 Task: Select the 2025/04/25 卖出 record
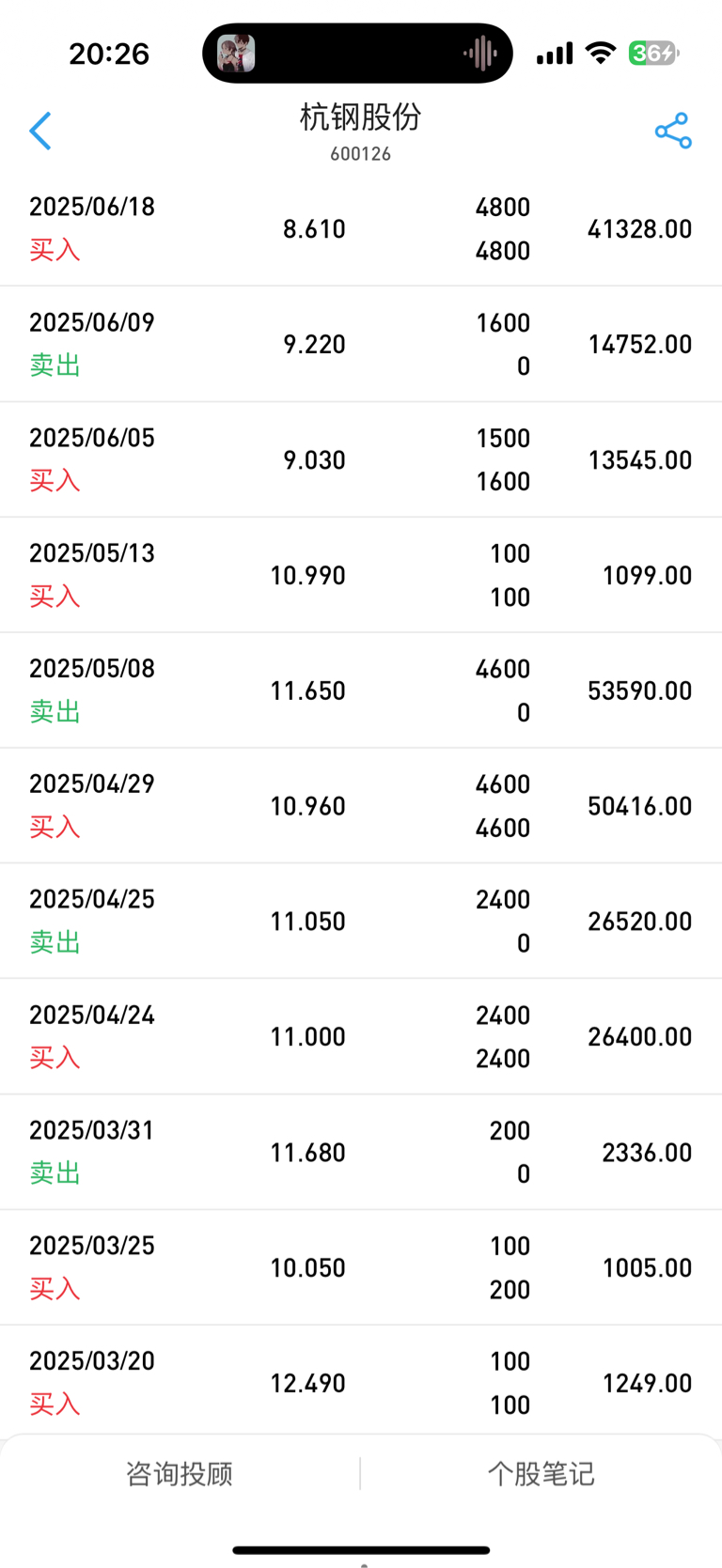tap(361, 921)
